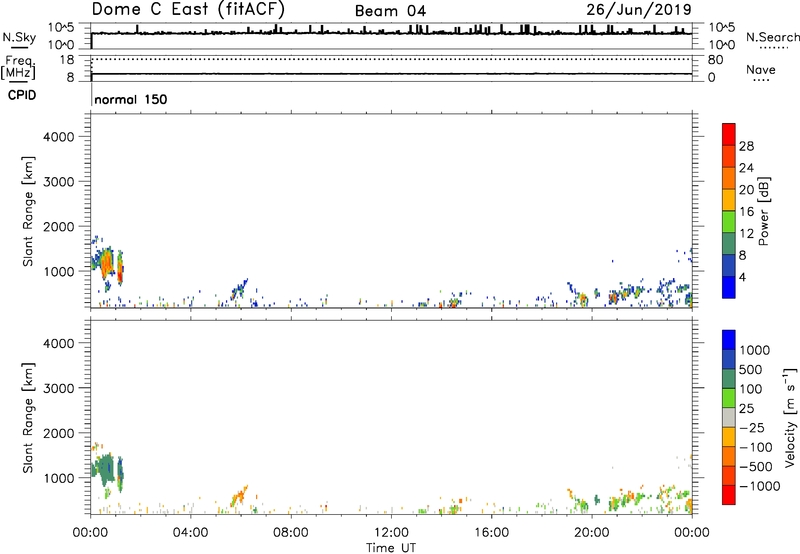The width and height of the screenshot is (800, 554).
Task: Click the '16:00' time tick label
Action: tap(491, 533)
